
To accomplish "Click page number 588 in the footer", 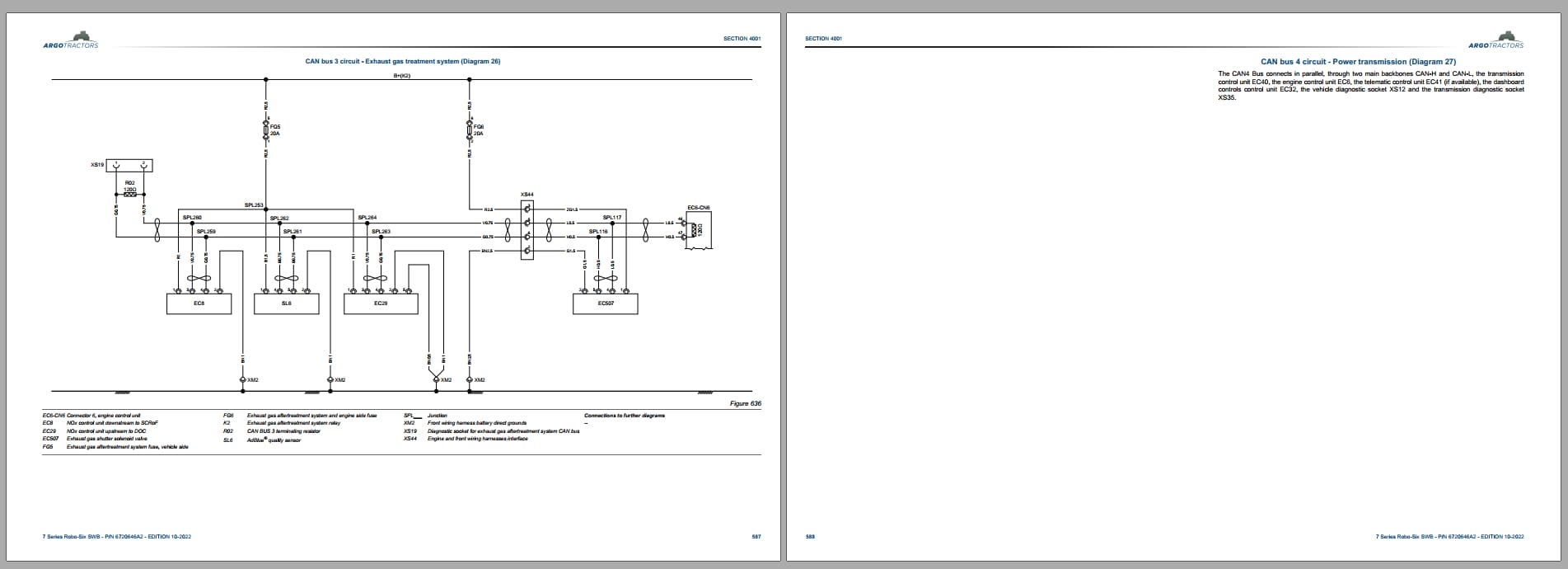I will coord(810,537).
